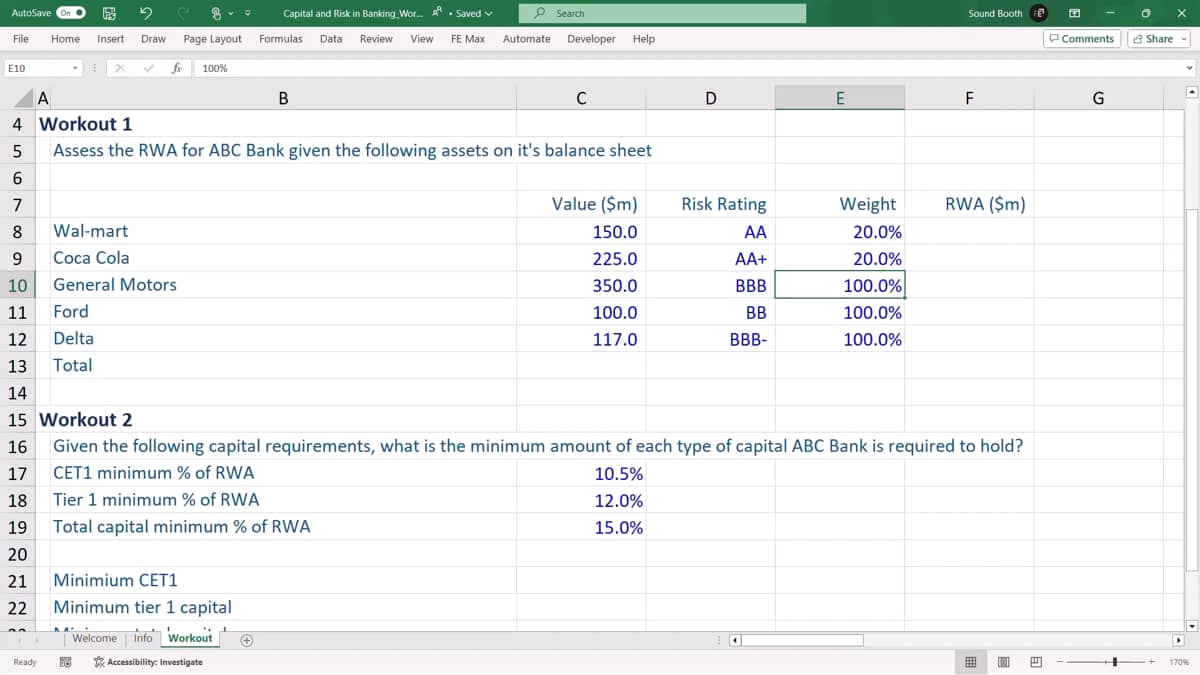Click the zoom slider handle
This screenshot has width=1200, height=675.
[x=1114, y=662]
